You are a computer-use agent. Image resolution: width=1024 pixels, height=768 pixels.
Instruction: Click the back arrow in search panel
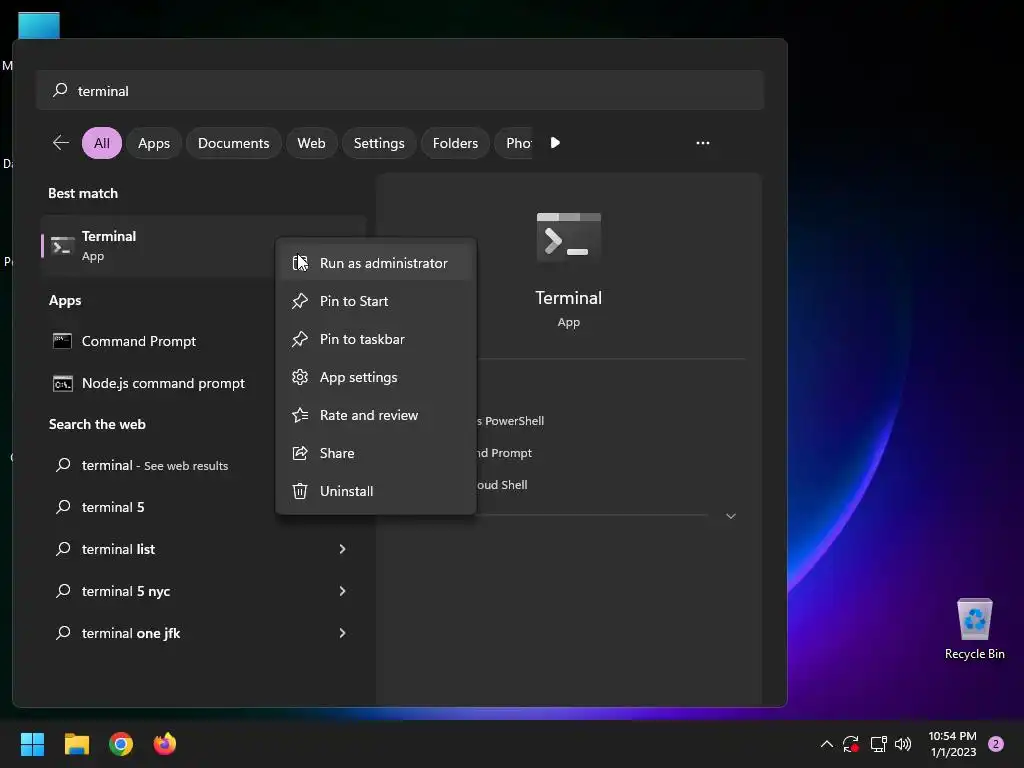coord(61,142)
